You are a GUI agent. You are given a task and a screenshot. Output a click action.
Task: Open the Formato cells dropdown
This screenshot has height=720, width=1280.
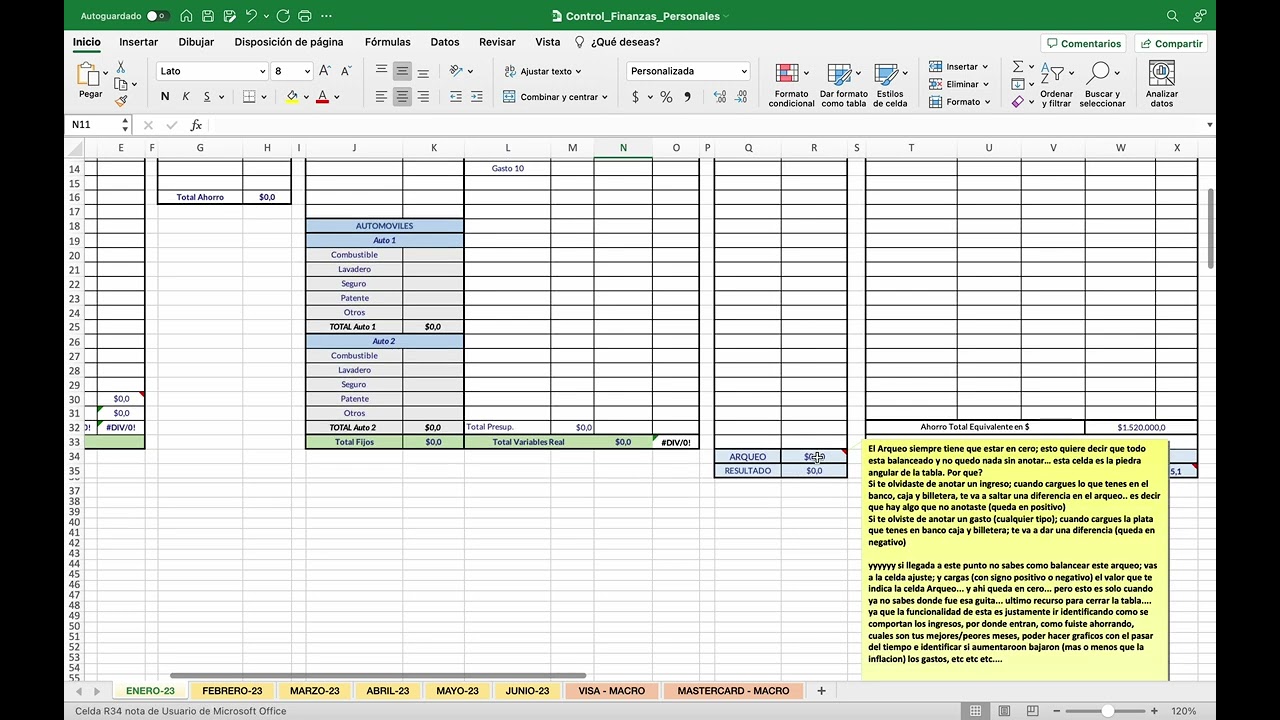960,101
